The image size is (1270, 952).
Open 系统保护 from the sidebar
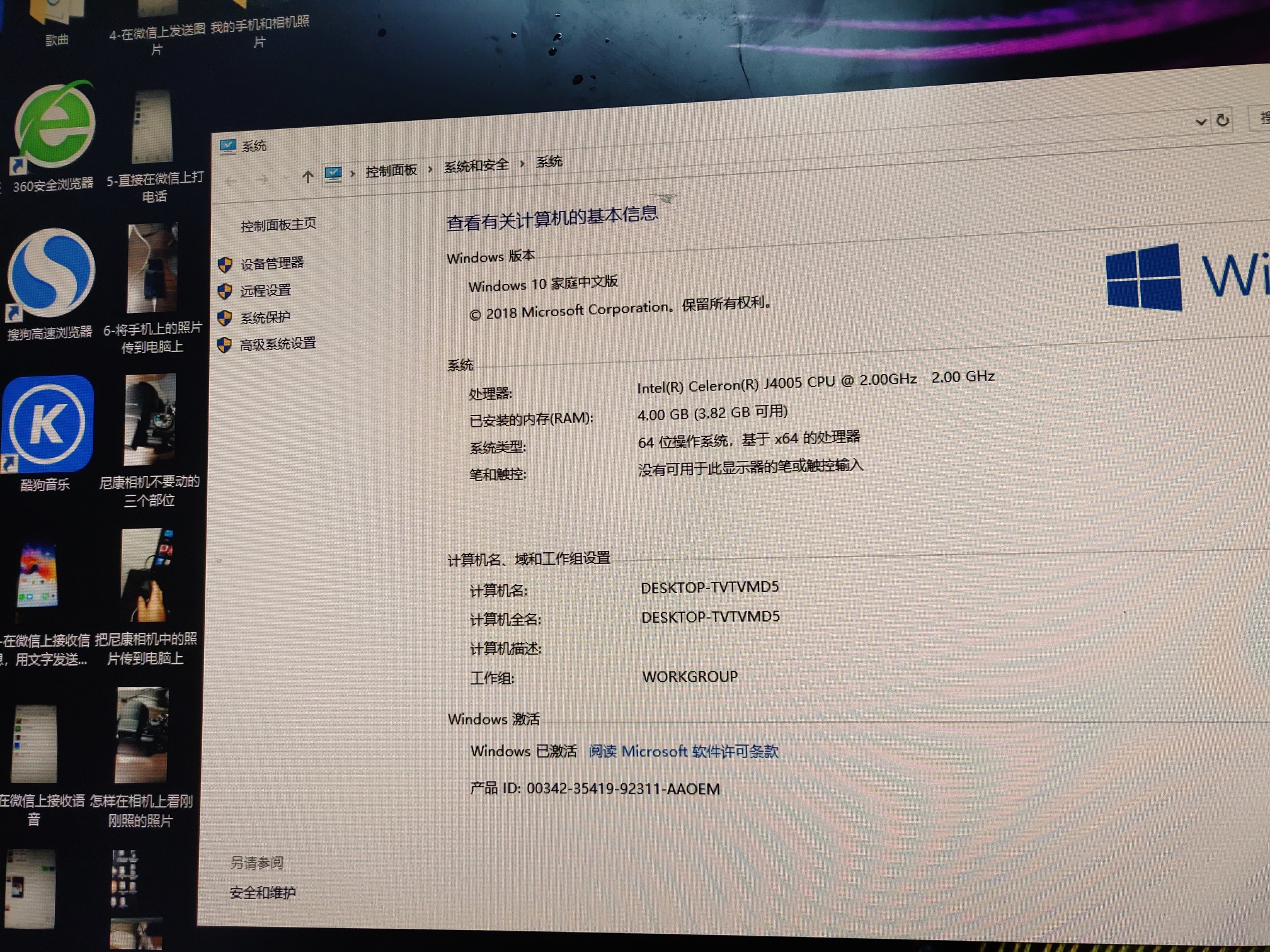point(265,317)
